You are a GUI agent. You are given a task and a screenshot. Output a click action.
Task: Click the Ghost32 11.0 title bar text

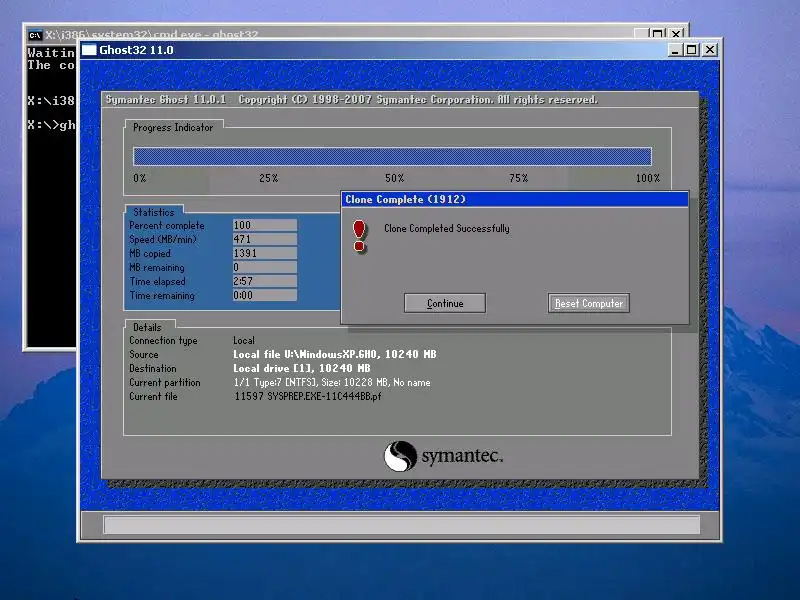click(x=136, y=50)
